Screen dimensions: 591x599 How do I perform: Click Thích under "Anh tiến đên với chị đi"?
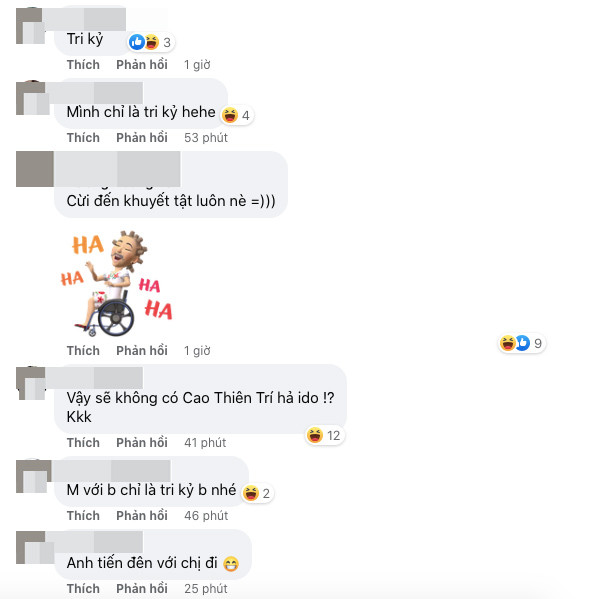(x=83, y=588)
